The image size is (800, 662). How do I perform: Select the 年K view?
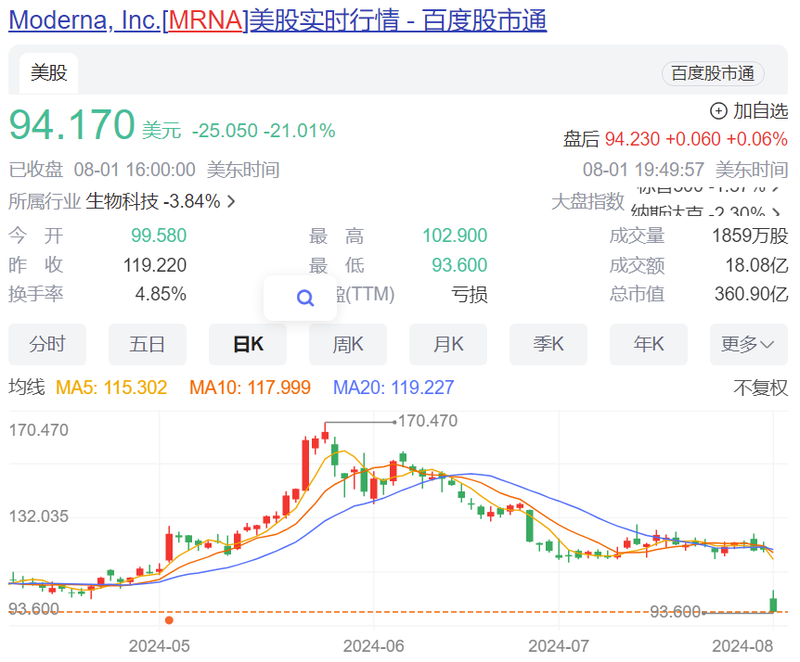(x=648, y=344)
